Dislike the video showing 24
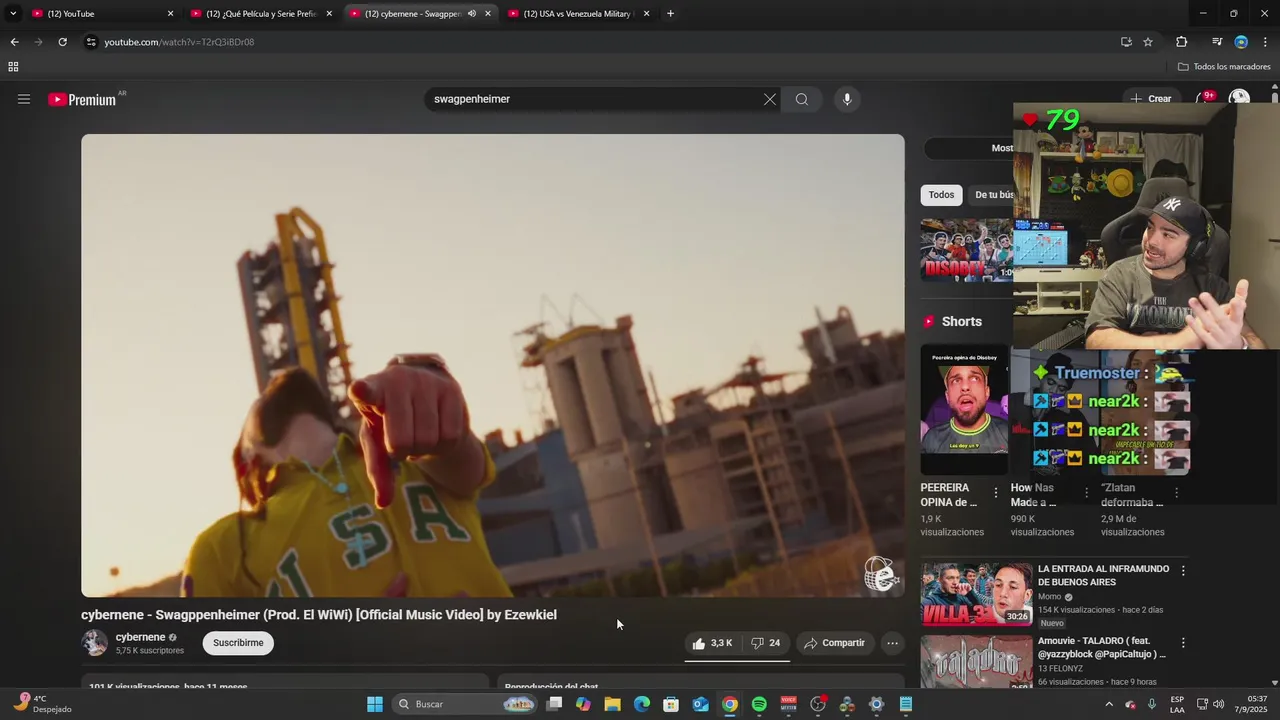 (766, 643)
